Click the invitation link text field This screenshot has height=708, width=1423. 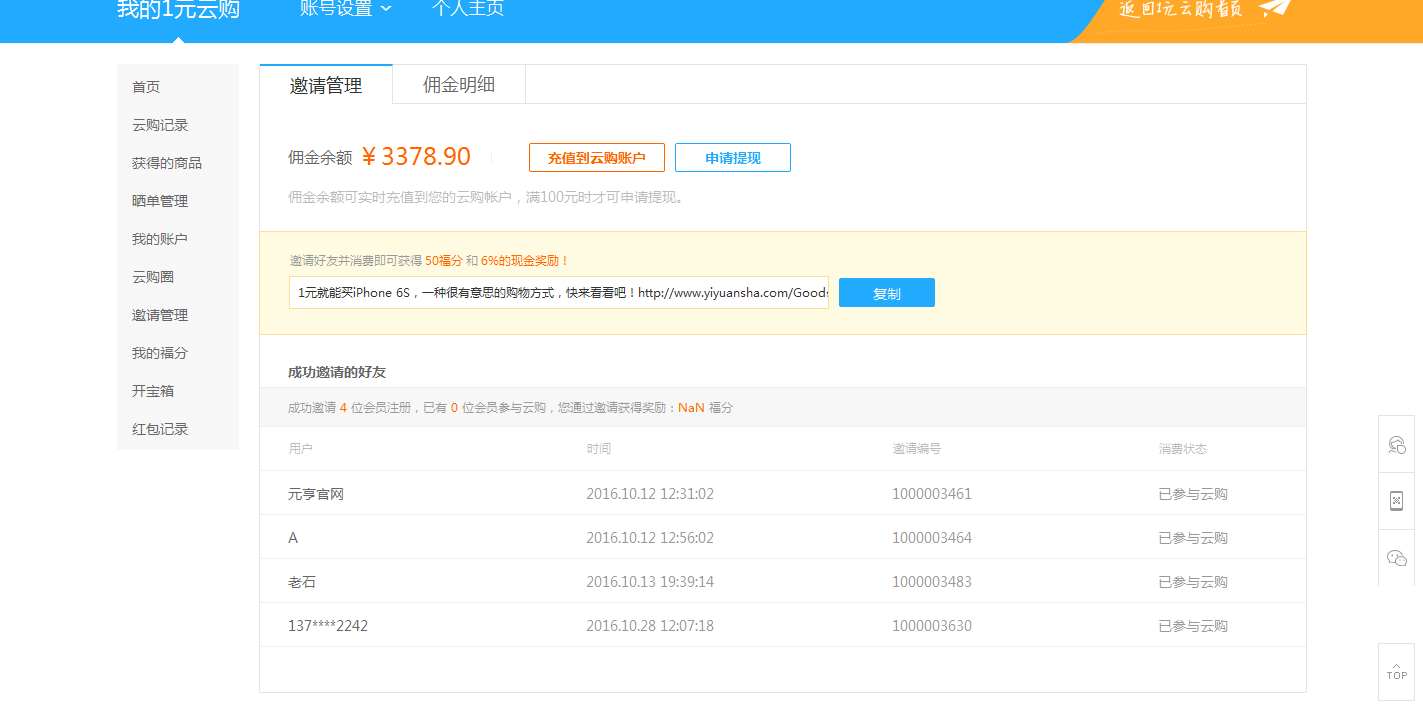pyautogui.click(x=558, y=293)
